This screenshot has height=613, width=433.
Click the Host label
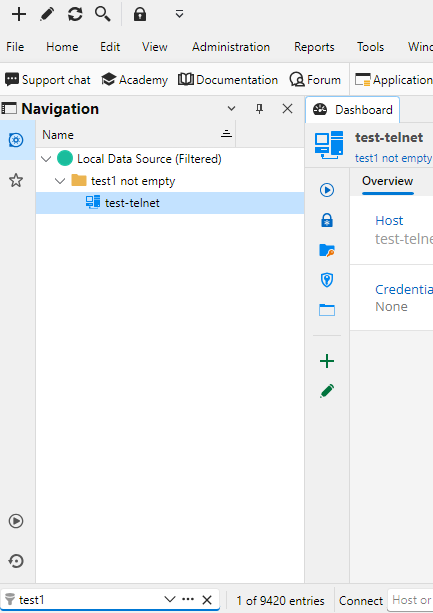(x=389, y=220)
